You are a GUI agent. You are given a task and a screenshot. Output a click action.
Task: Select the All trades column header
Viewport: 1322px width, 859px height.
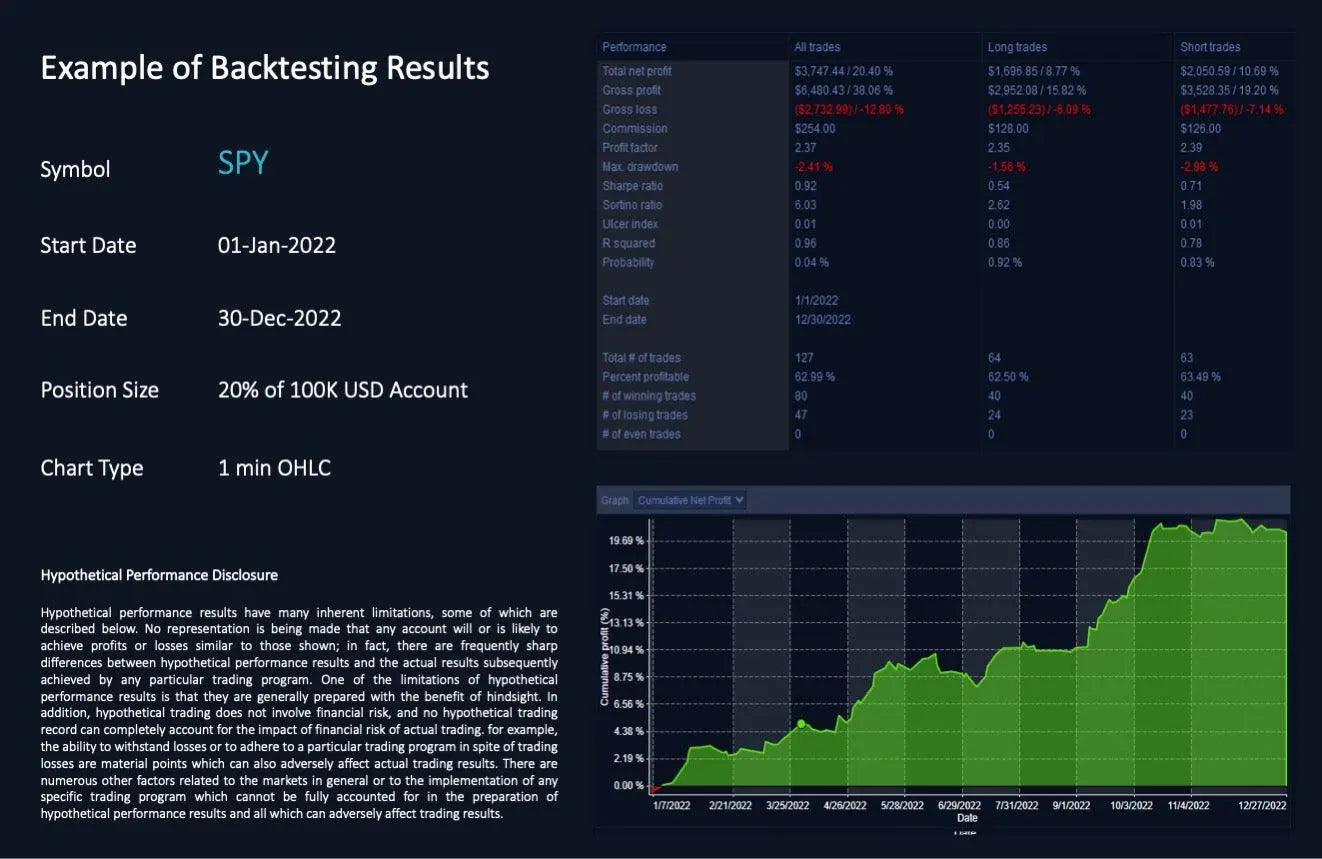pyautogui.click(x=817, y=47)
